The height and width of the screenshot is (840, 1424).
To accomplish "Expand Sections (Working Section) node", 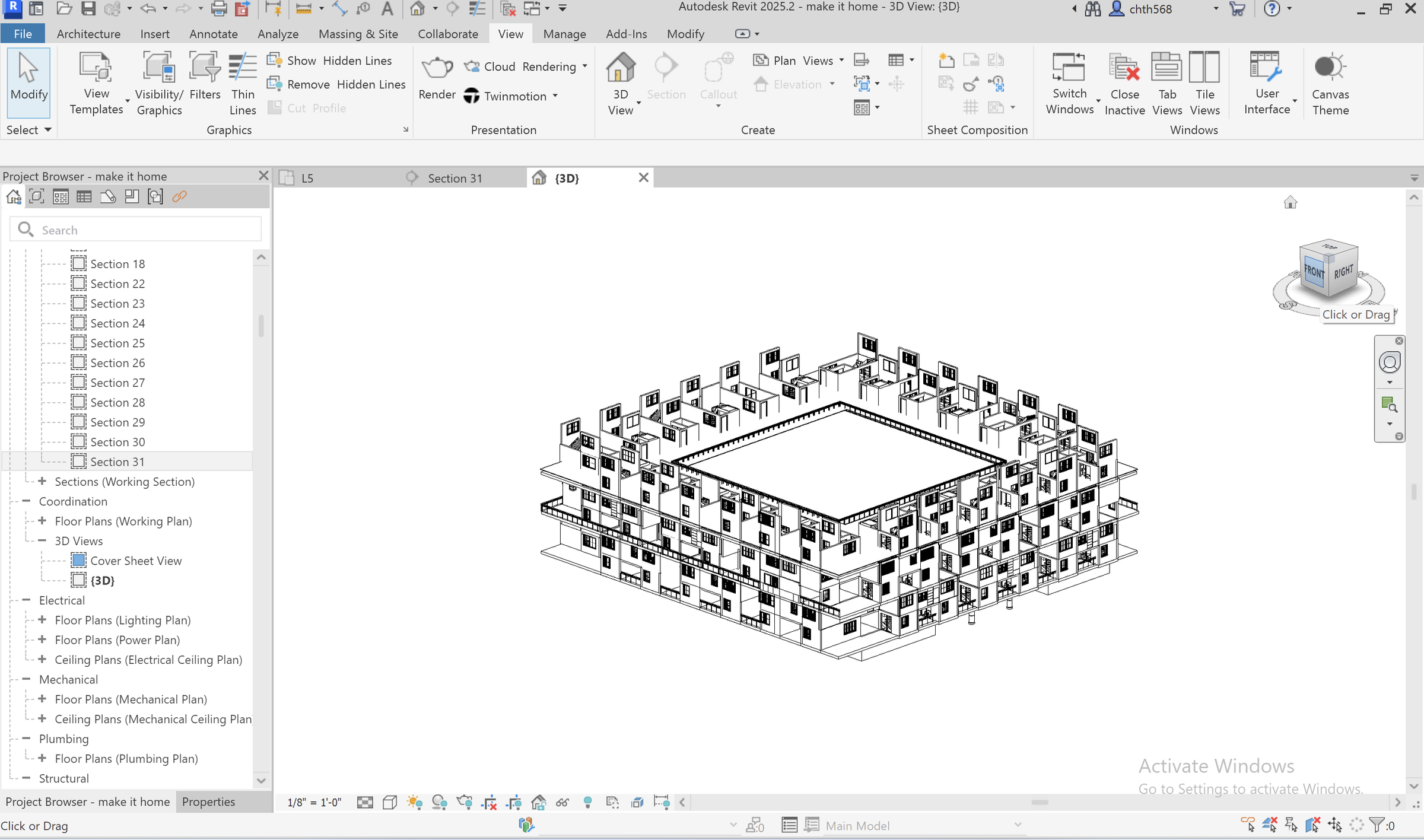I will pos(42,481).
